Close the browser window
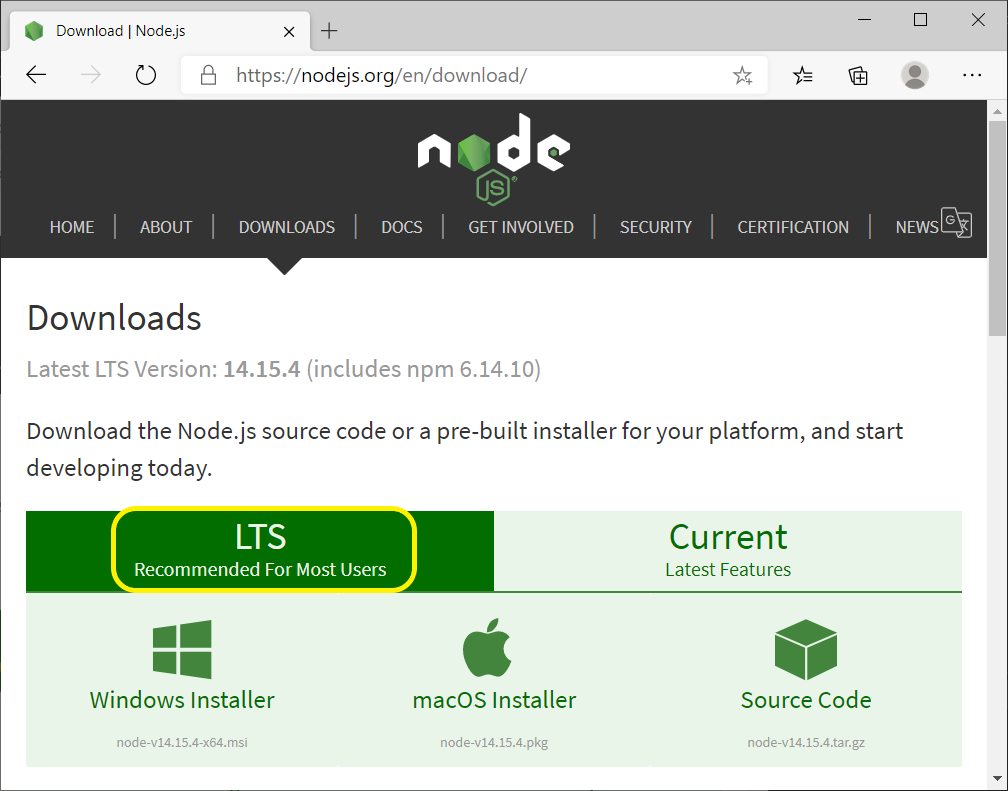Viewport: 1008px width, 791px height. pyautogui.click(x=978, y=20)
